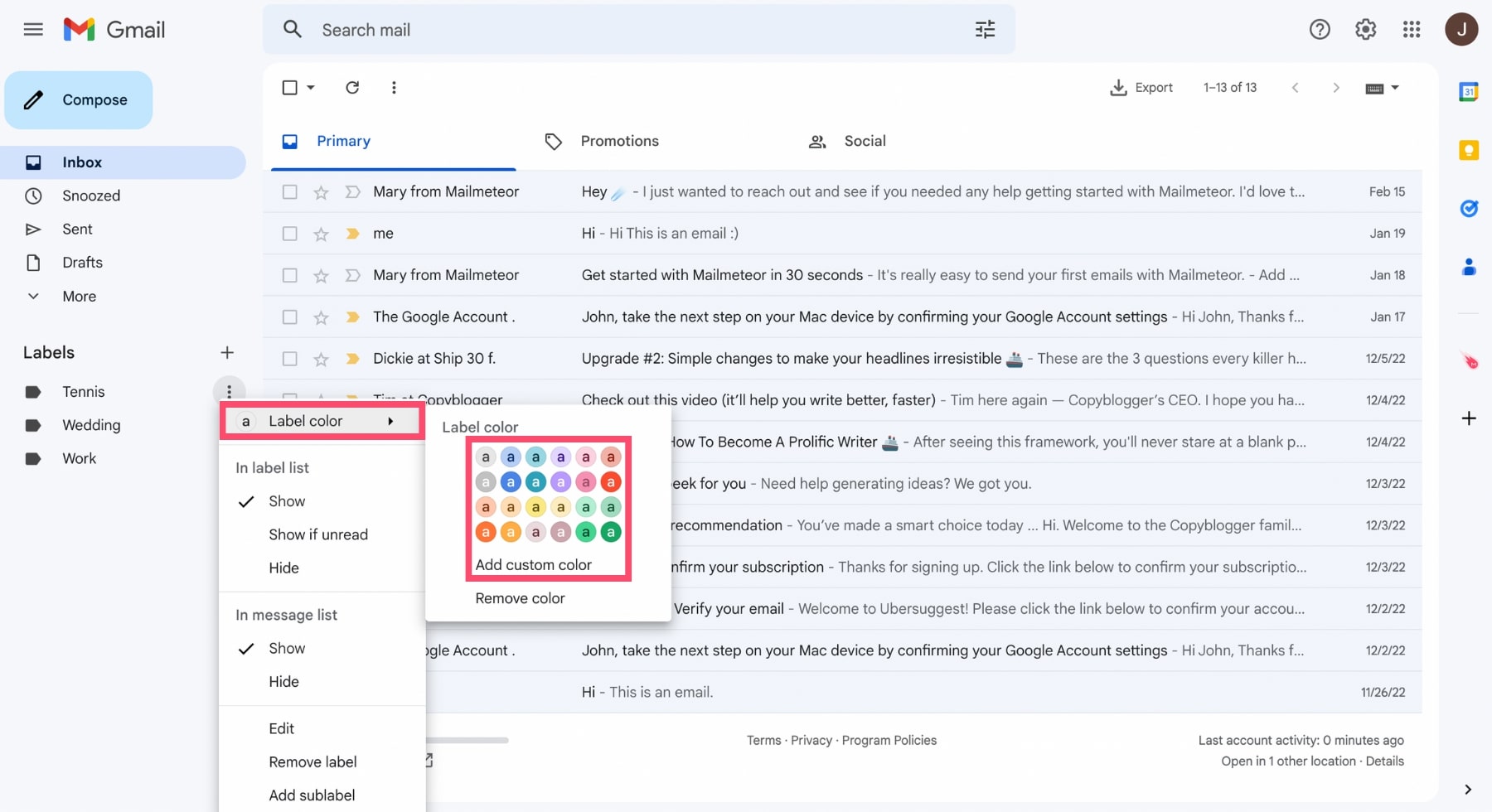The image size is (1492, 812).
Task: Click the Compose button
Action: (x=79, y=100)
